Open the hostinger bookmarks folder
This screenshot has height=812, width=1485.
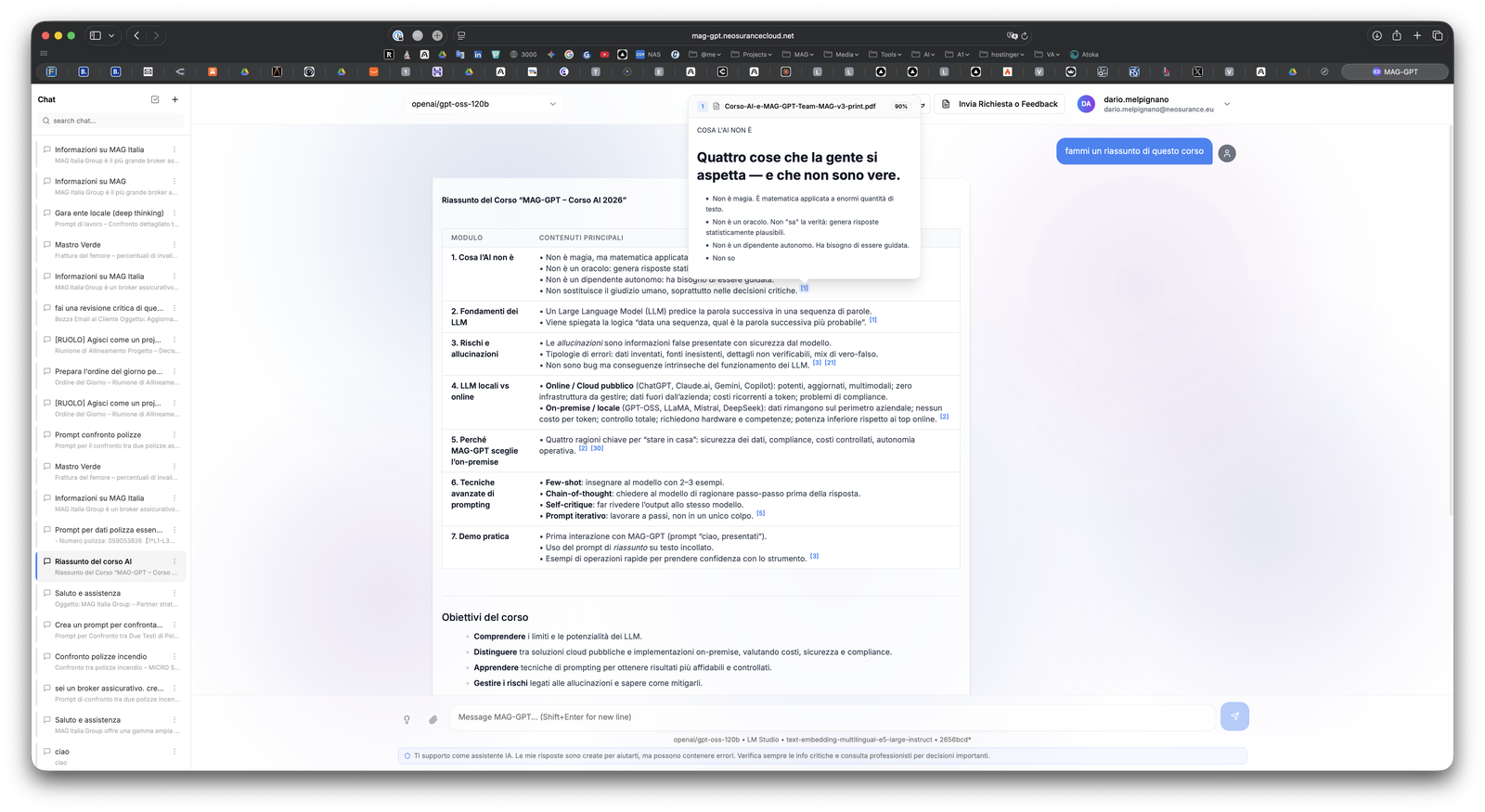[1002, 55]
